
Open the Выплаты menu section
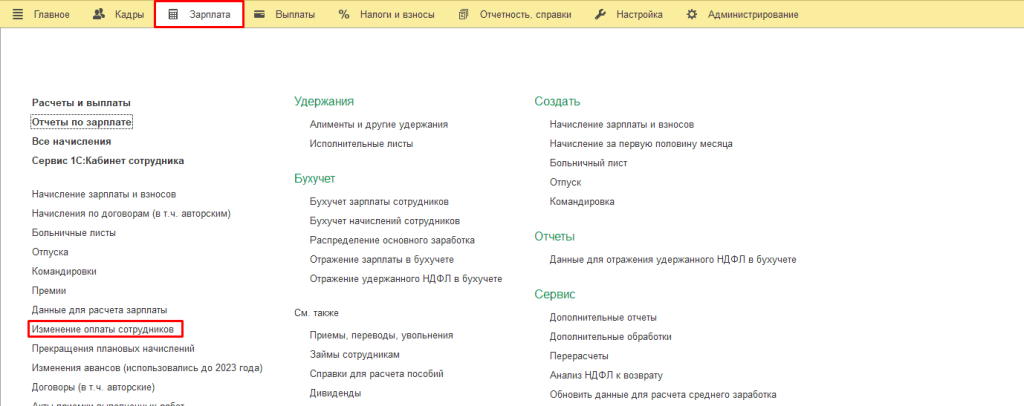(x=295, y=15)
